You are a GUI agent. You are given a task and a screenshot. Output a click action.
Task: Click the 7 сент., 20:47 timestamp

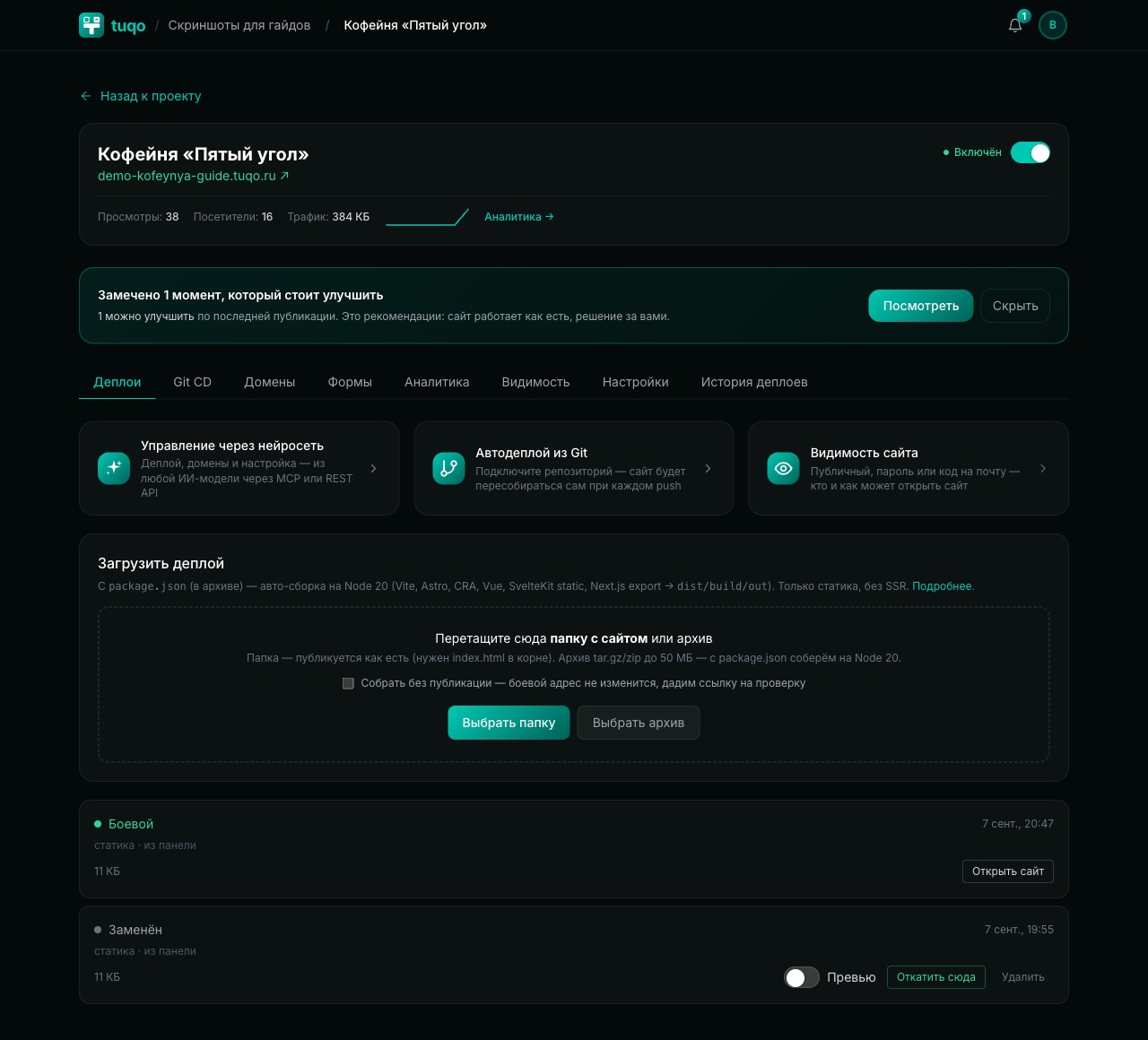(x=1018, y=824)
